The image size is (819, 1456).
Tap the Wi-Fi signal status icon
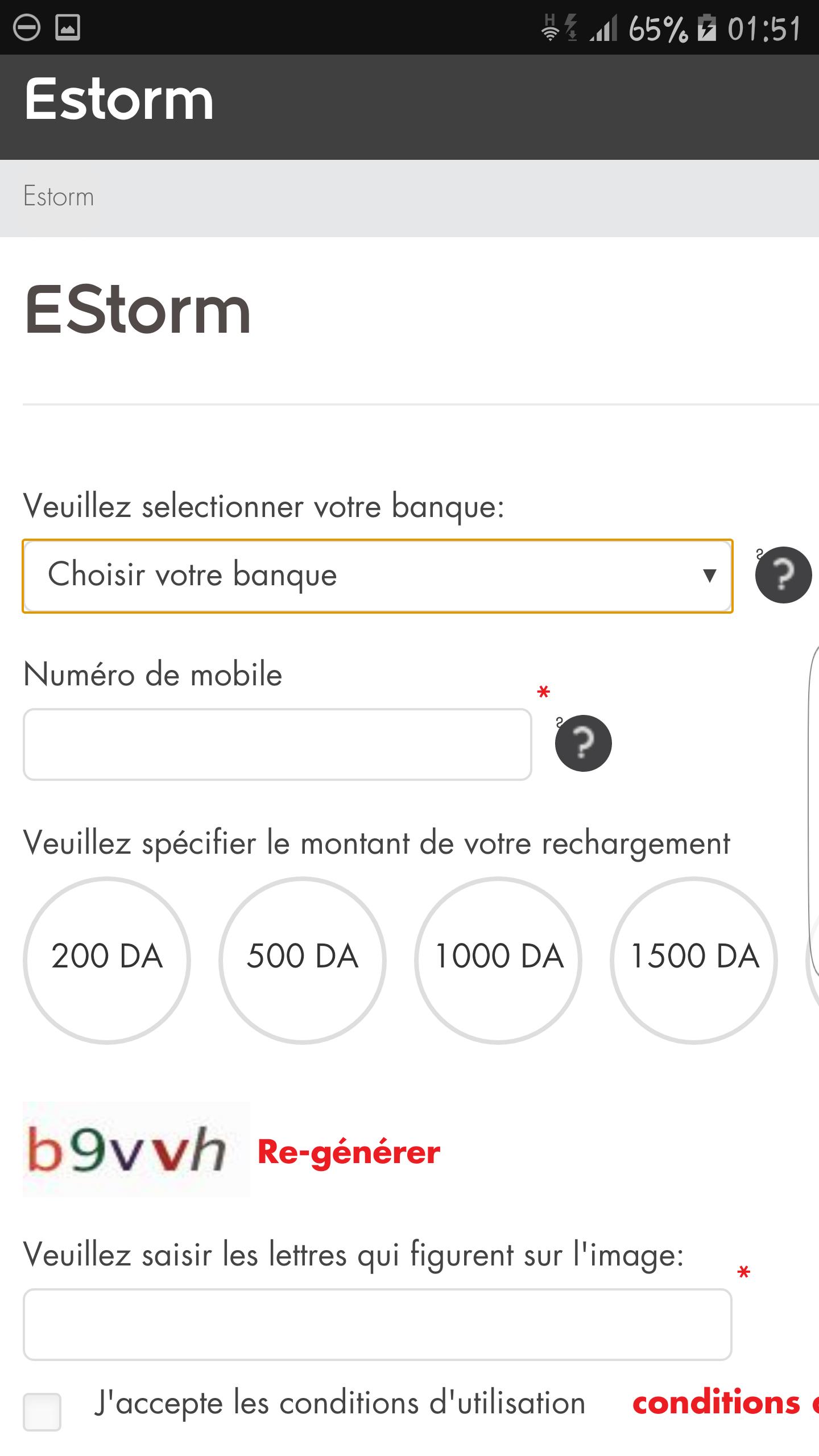pyautogui.click(x=551, y=28)
